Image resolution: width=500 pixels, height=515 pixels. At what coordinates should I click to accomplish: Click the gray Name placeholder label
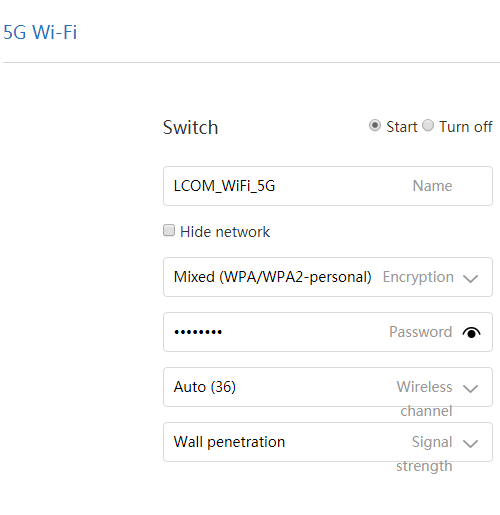(x=432, y=186)
